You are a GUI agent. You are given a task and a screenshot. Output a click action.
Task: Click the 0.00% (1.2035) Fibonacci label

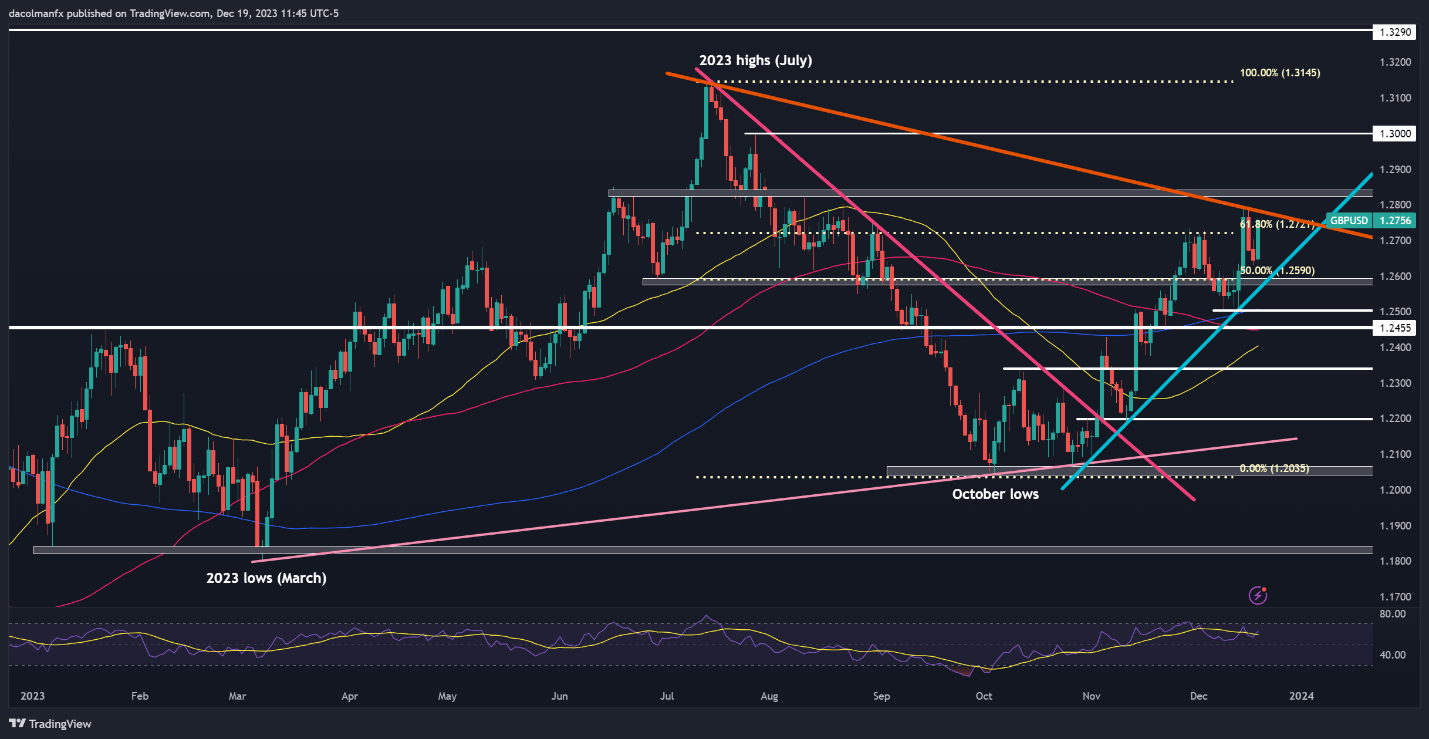(x=1274, y=469)
